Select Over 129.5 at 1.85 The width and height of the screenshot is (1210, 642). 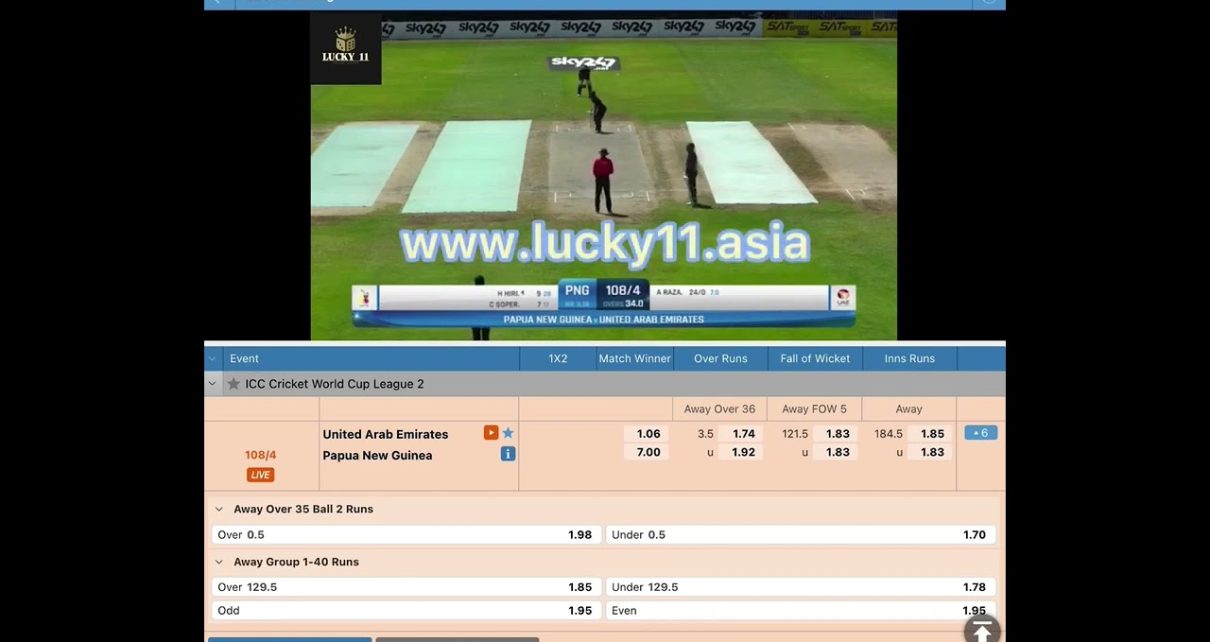[x=405, y=587]
